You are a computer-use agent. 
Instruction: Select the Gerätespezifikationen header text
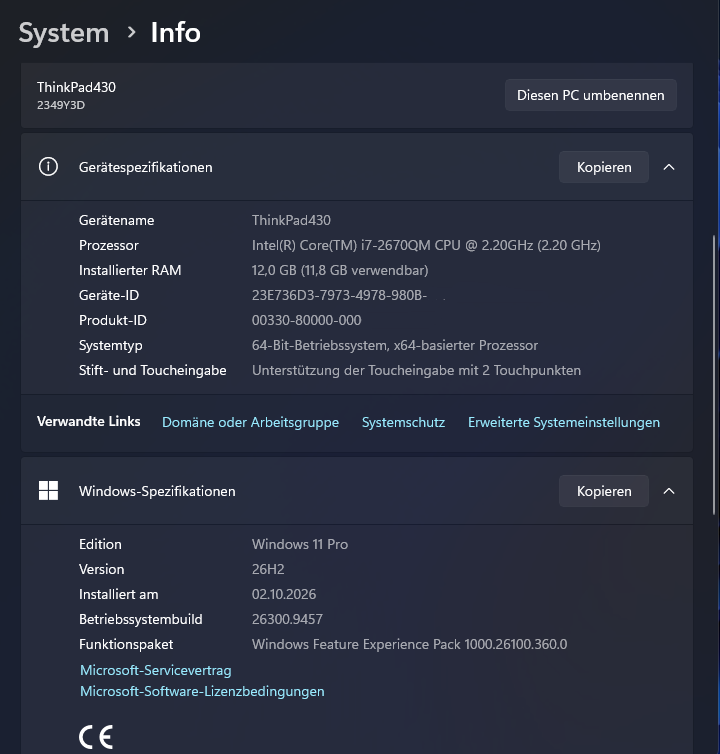point(145,167)
